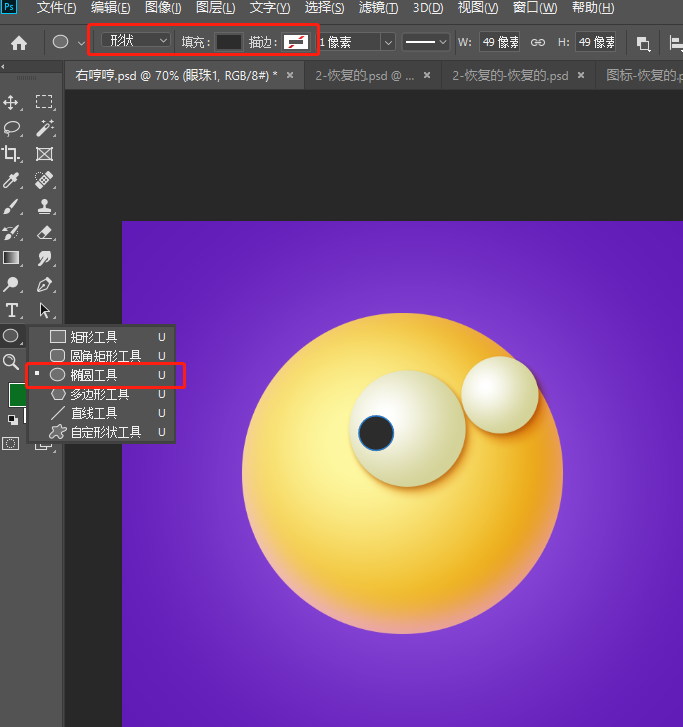This screenshot has width=683, height=727.
Task: Click the width W input field
Action: tap(500, 42)
